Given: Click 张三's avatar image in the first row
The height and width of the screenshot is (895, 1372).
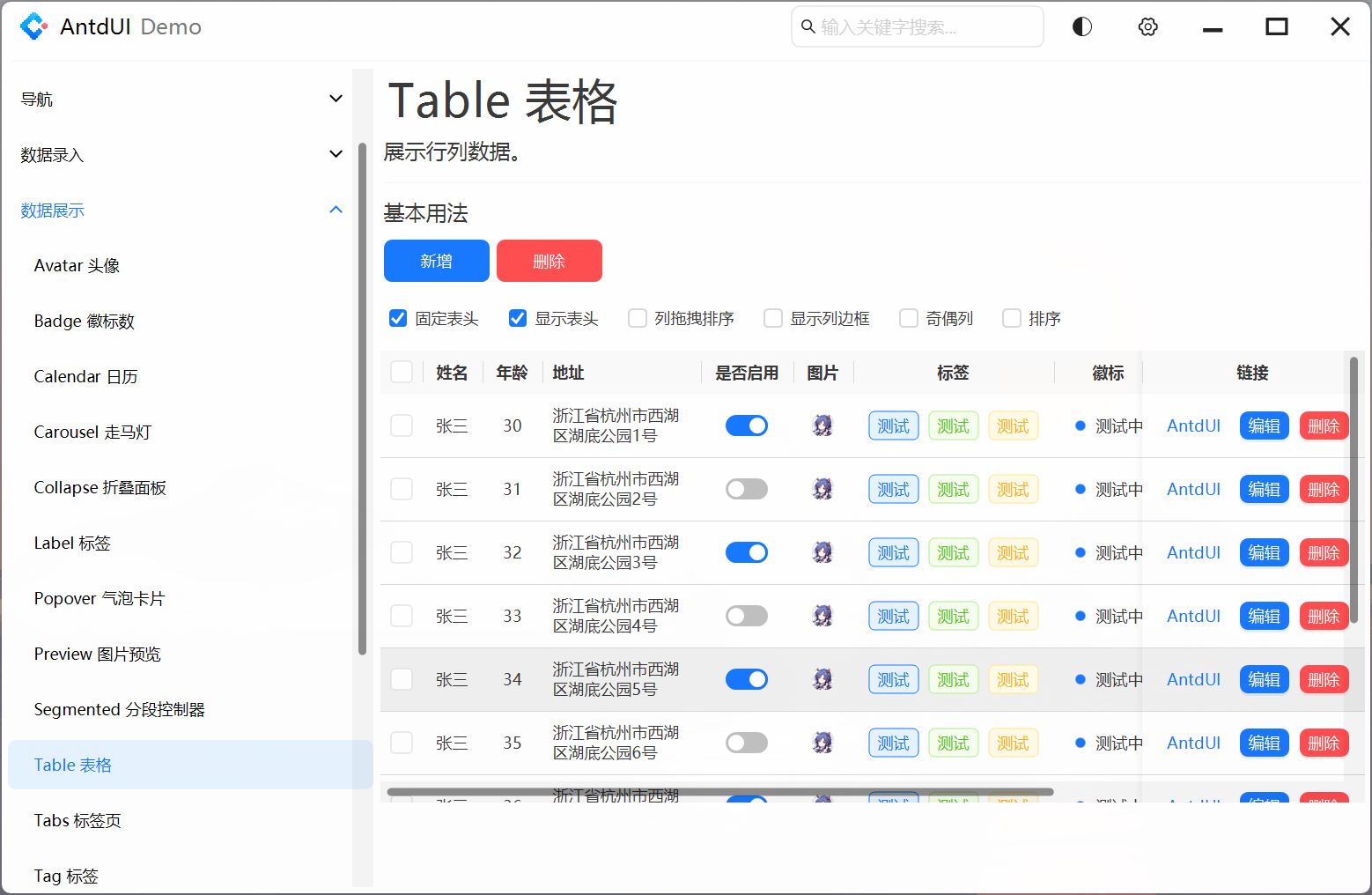Looking at the screenshot, I should click(822, 425).
